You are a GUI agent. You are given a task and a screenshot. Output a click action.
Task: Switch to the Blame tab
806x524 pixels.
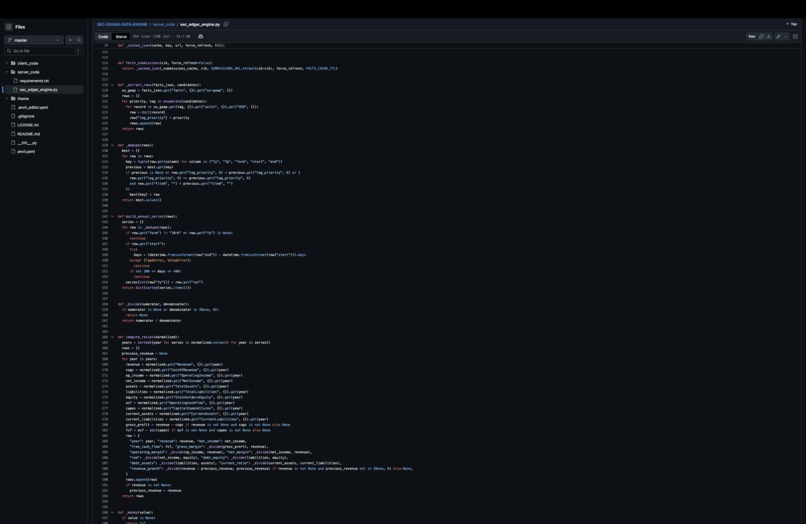point(121,37)
